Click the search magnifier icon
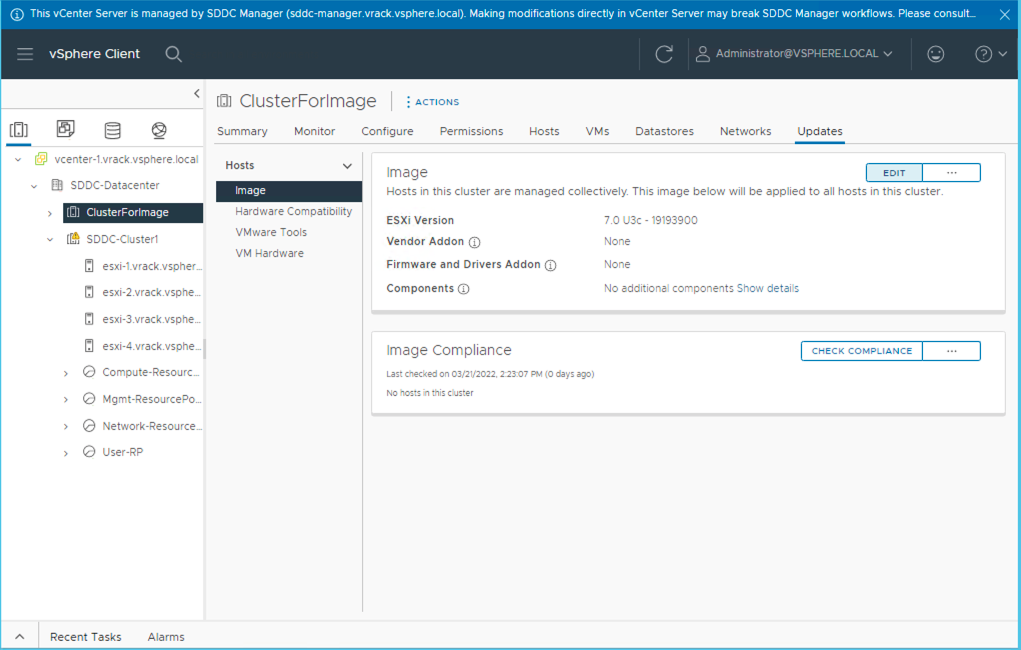 coord(173,54)
